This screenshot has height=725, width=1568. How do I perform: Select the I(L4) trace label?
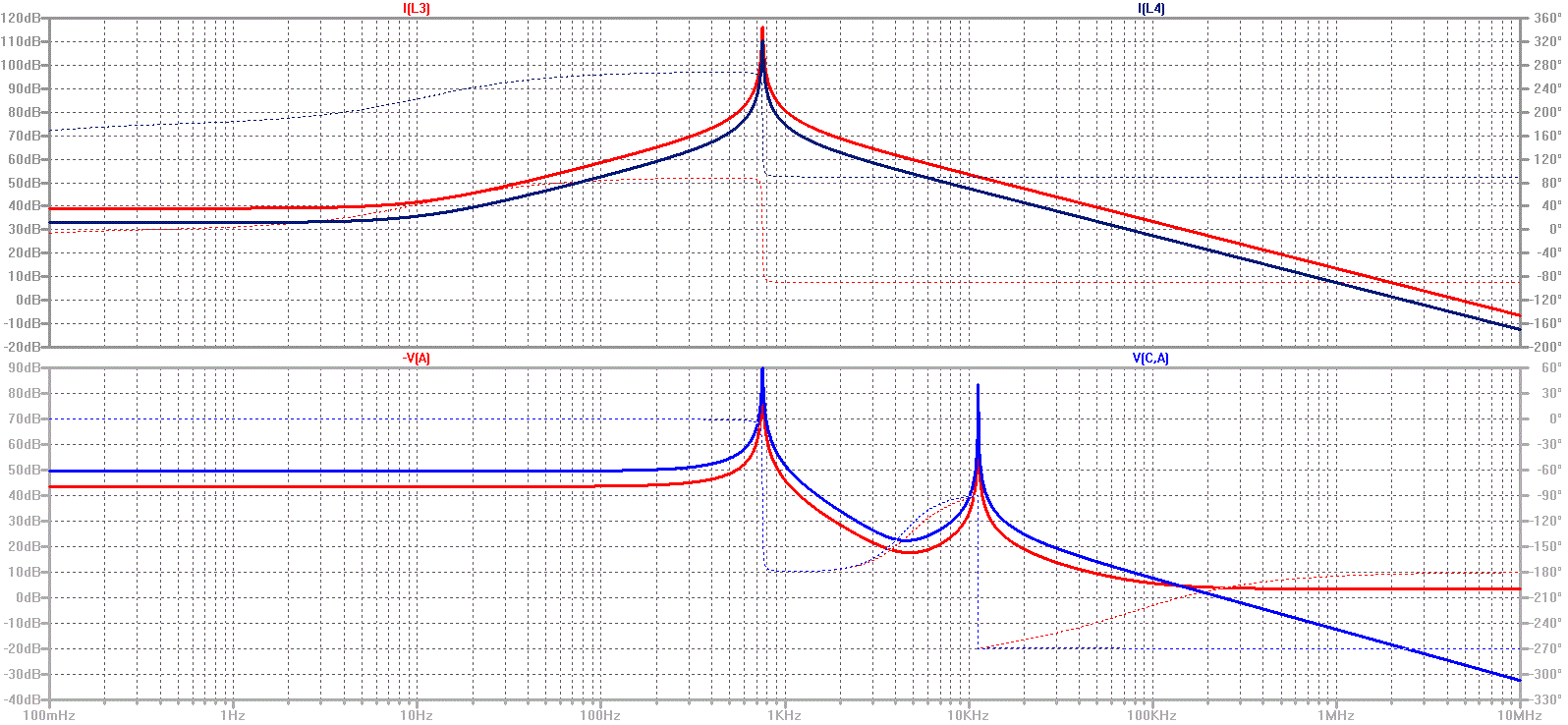pyautogui.click(x=1151, y=8)
